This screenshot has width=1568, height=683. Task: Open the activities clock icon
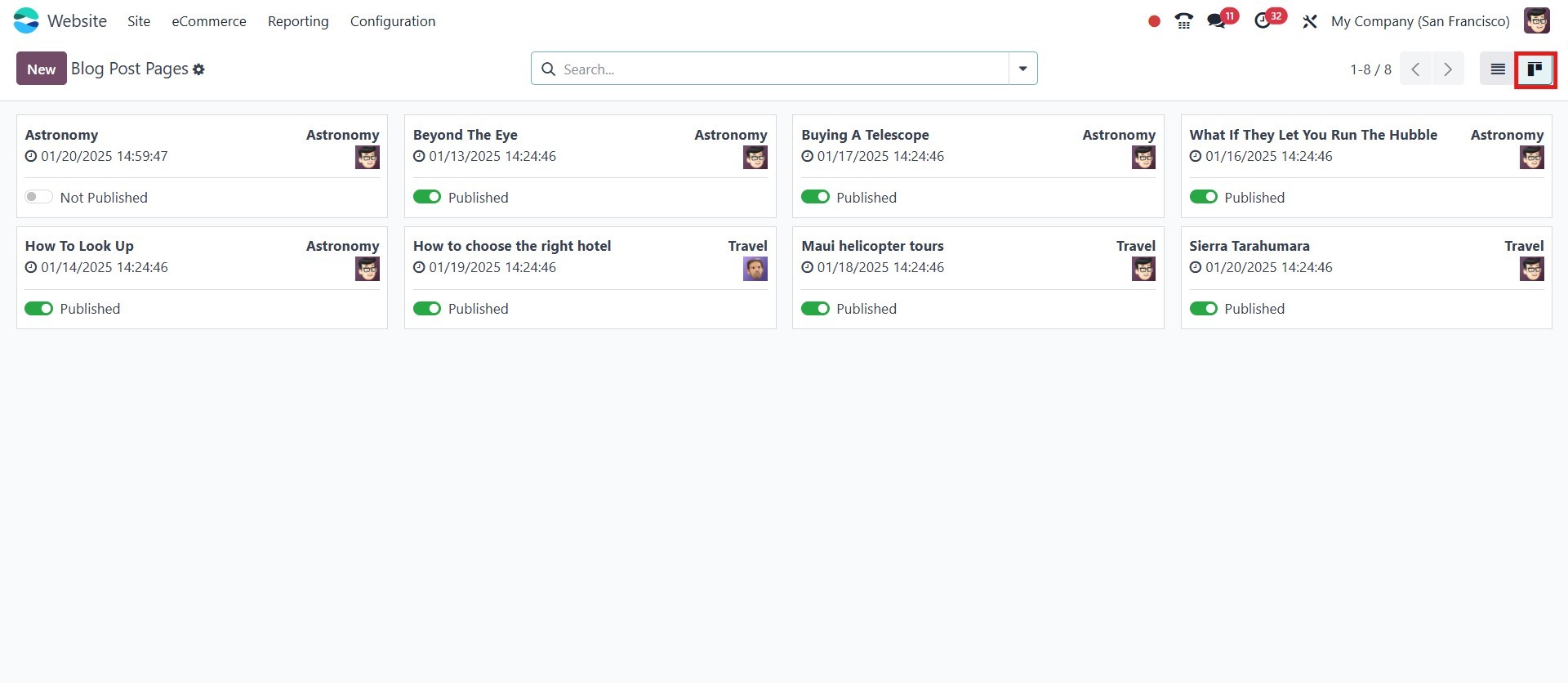[x=1263, y=21]
